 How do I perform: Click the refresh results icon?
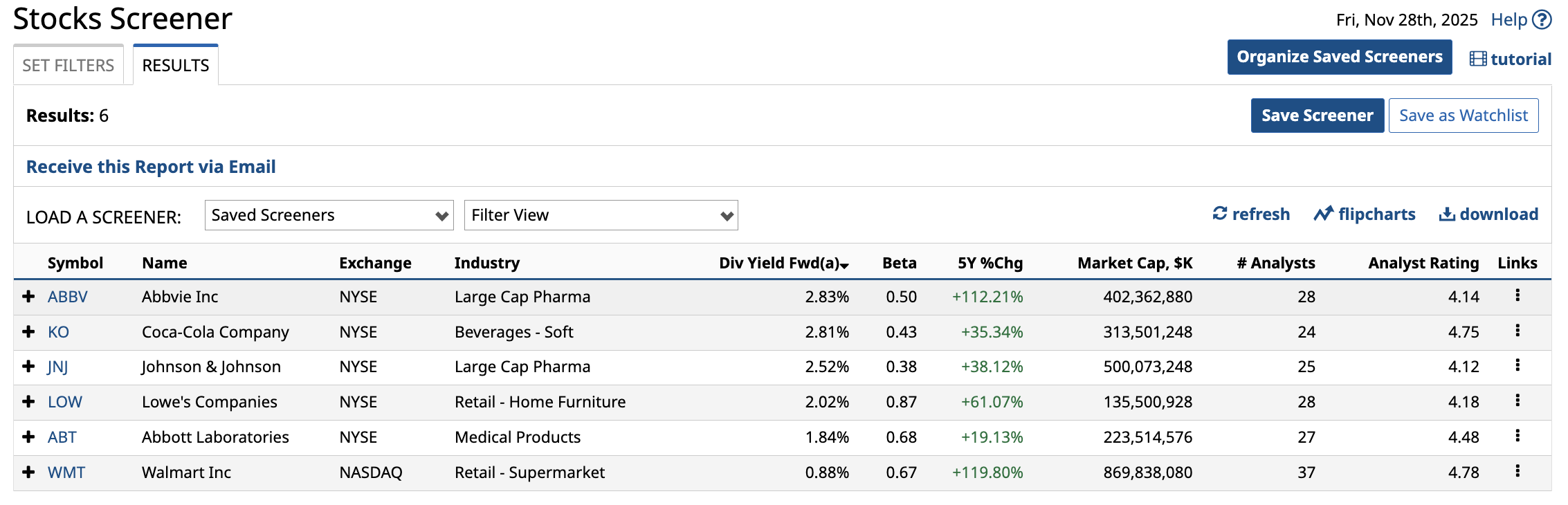[x=1219, y=214]
